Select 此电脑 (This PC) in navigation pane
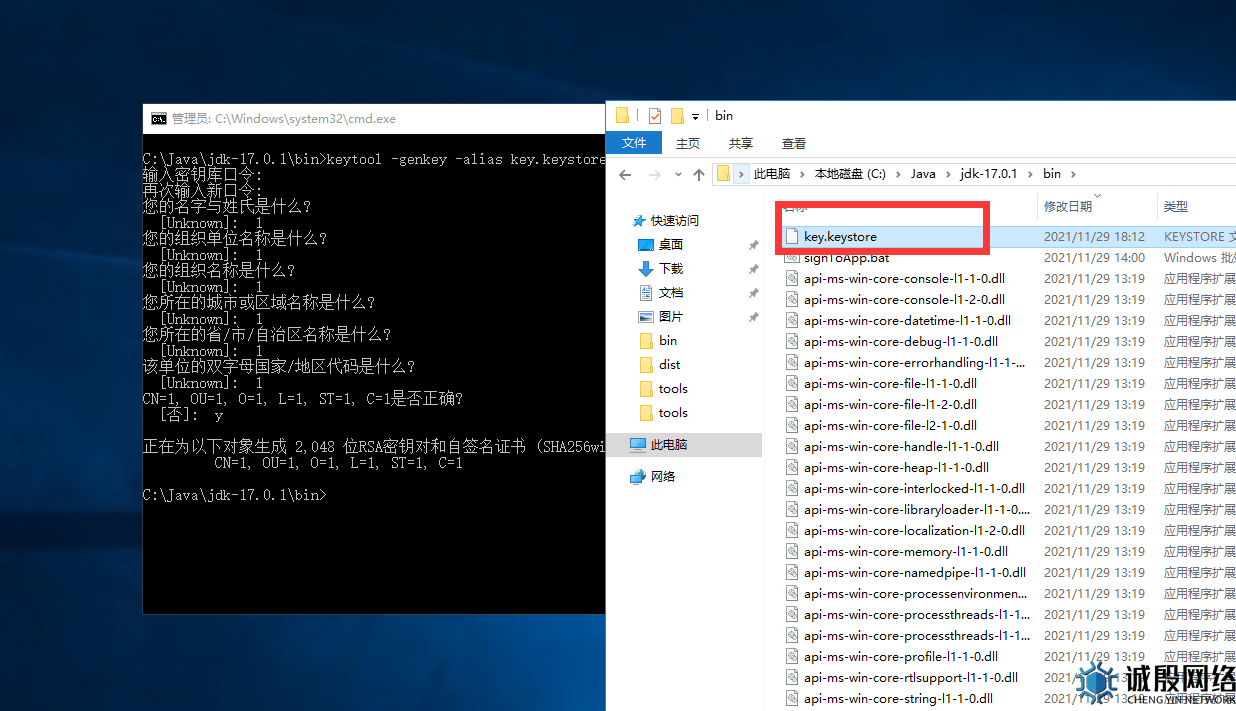The image size is (1236, 711). 668,445
